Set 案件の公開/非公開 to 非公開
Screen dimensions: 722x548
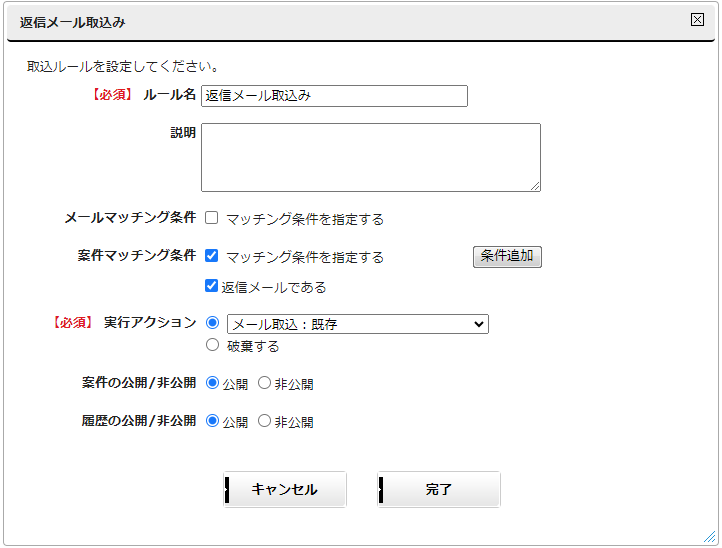pyautogui.click(x=264, y=383)
